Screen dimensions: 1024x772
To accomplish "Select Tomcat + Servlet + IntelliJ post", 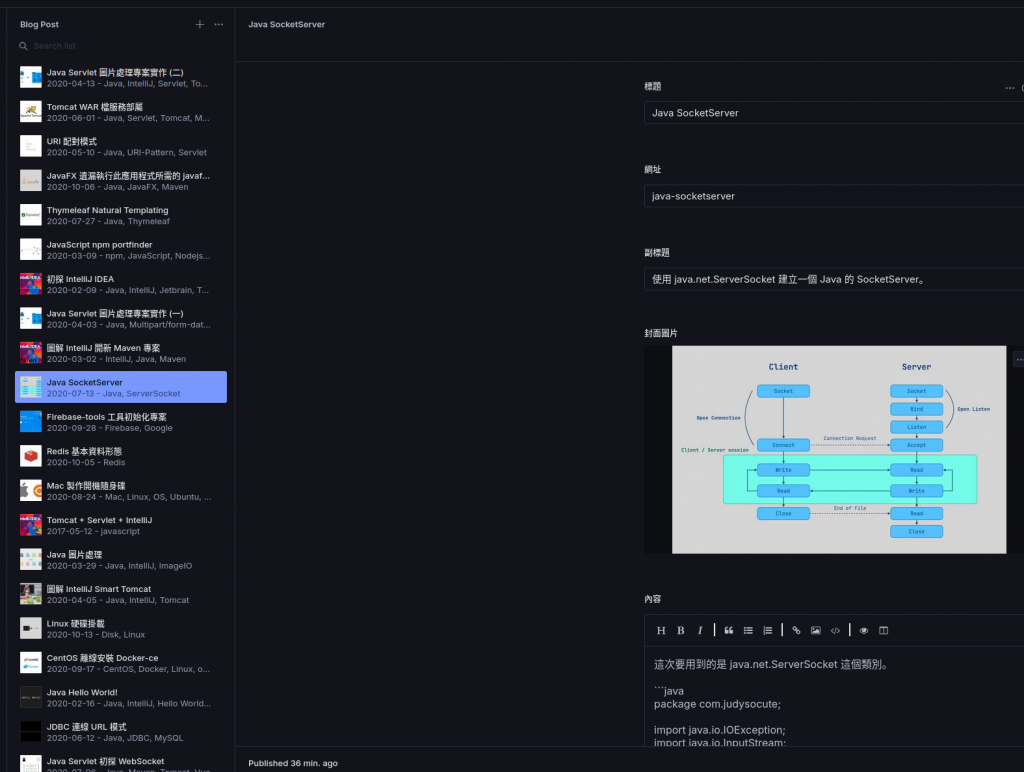I will point(121,525).
